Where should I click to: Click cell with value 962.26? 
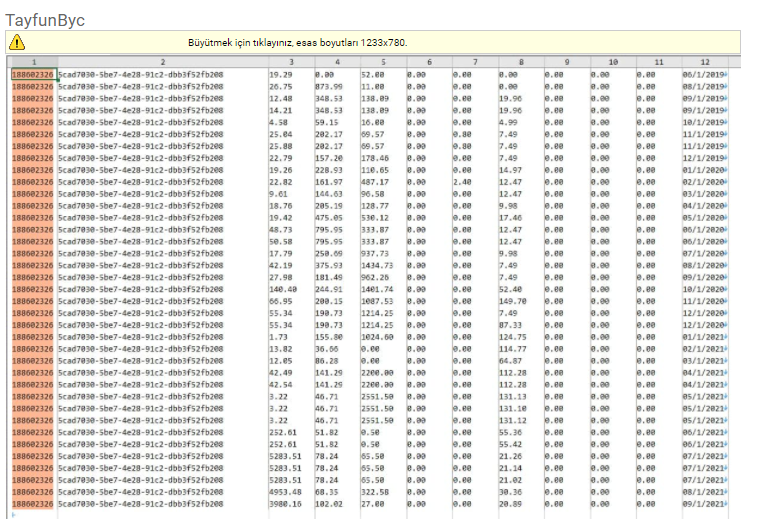tap(375, 277)
